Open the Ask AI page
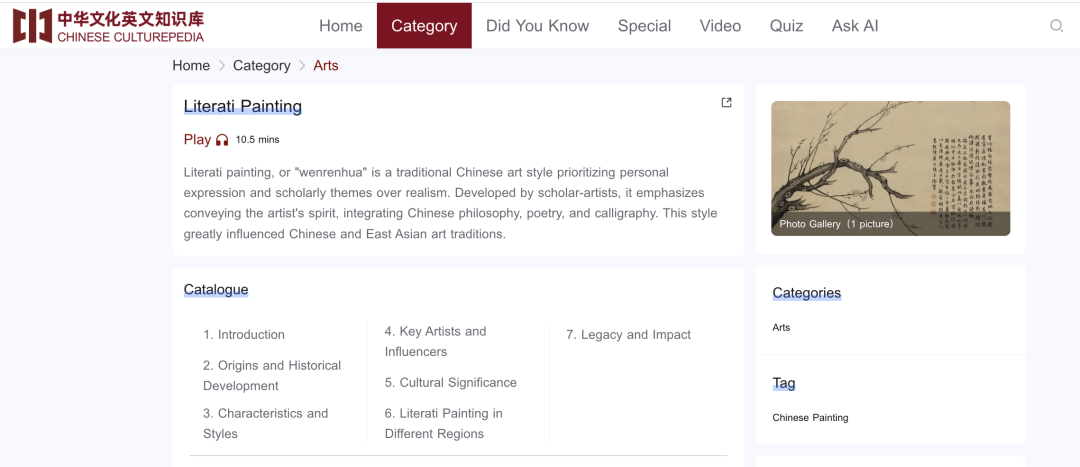 855,26
